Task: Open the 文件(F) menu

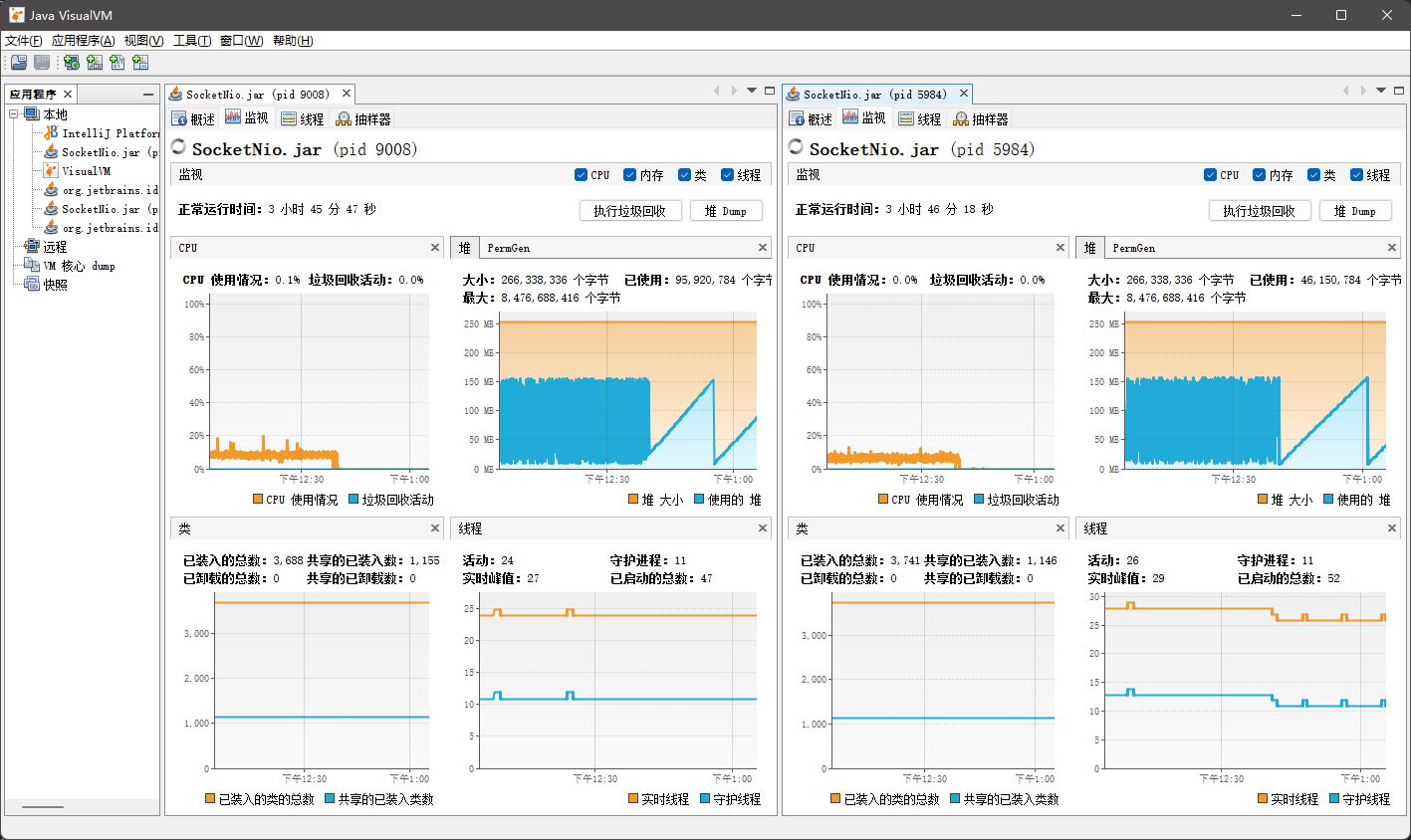Action: pyautogui.click(x=24, y=41)
